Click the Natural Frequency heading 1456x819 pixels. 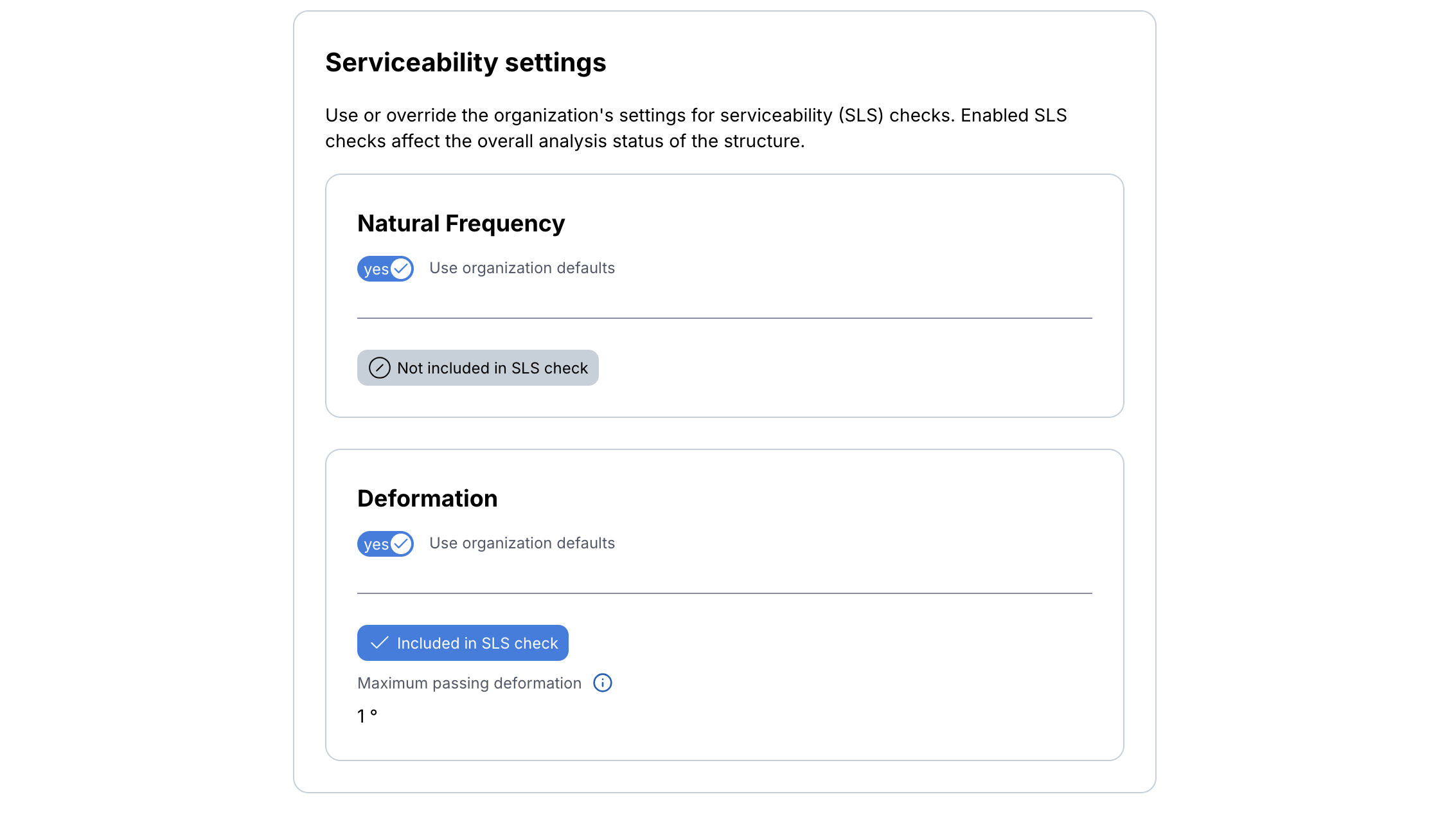461,223
